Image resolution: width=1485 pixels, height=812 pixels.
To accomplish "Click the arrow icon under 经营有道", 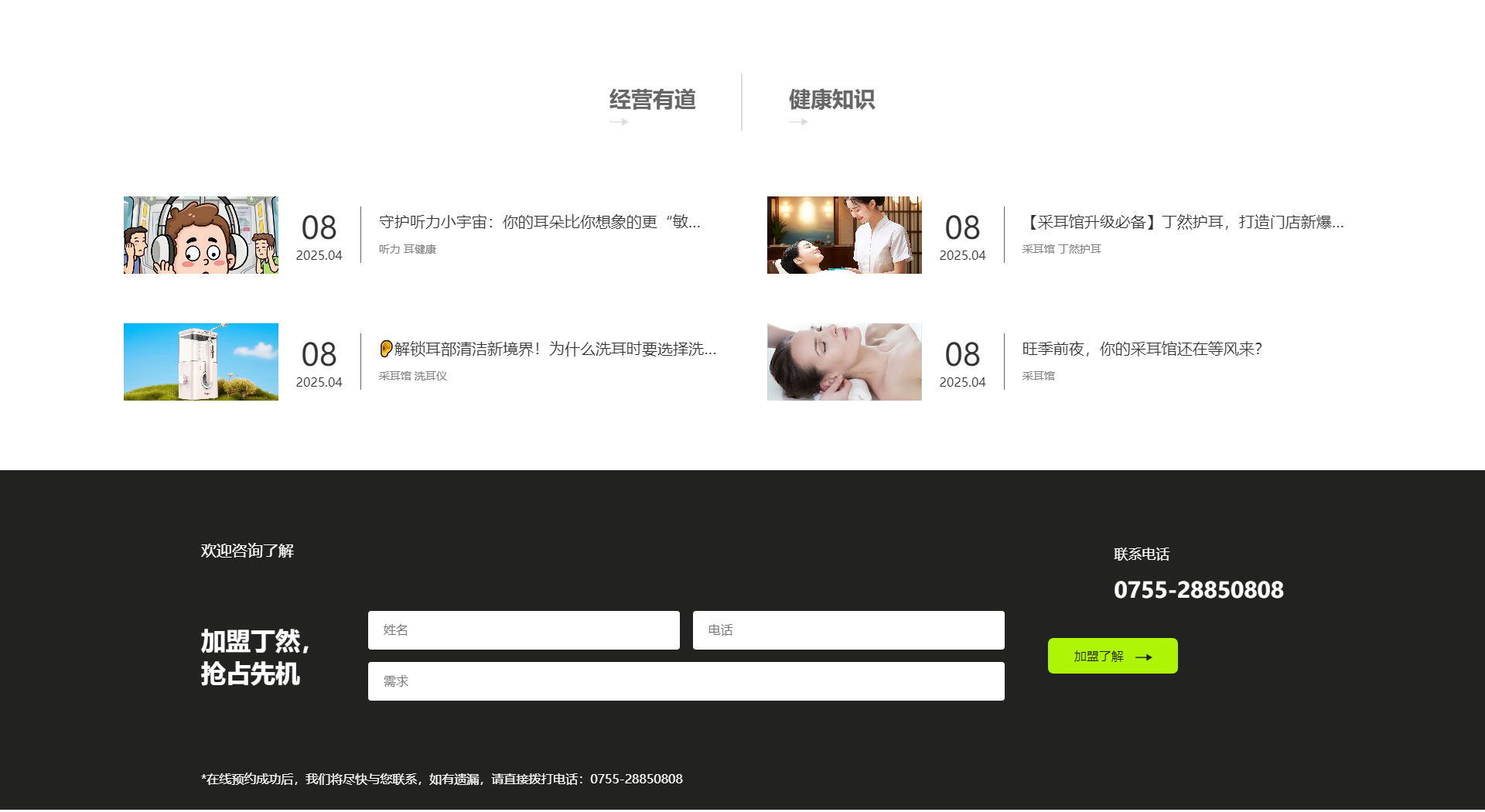I will click(619, 122).
